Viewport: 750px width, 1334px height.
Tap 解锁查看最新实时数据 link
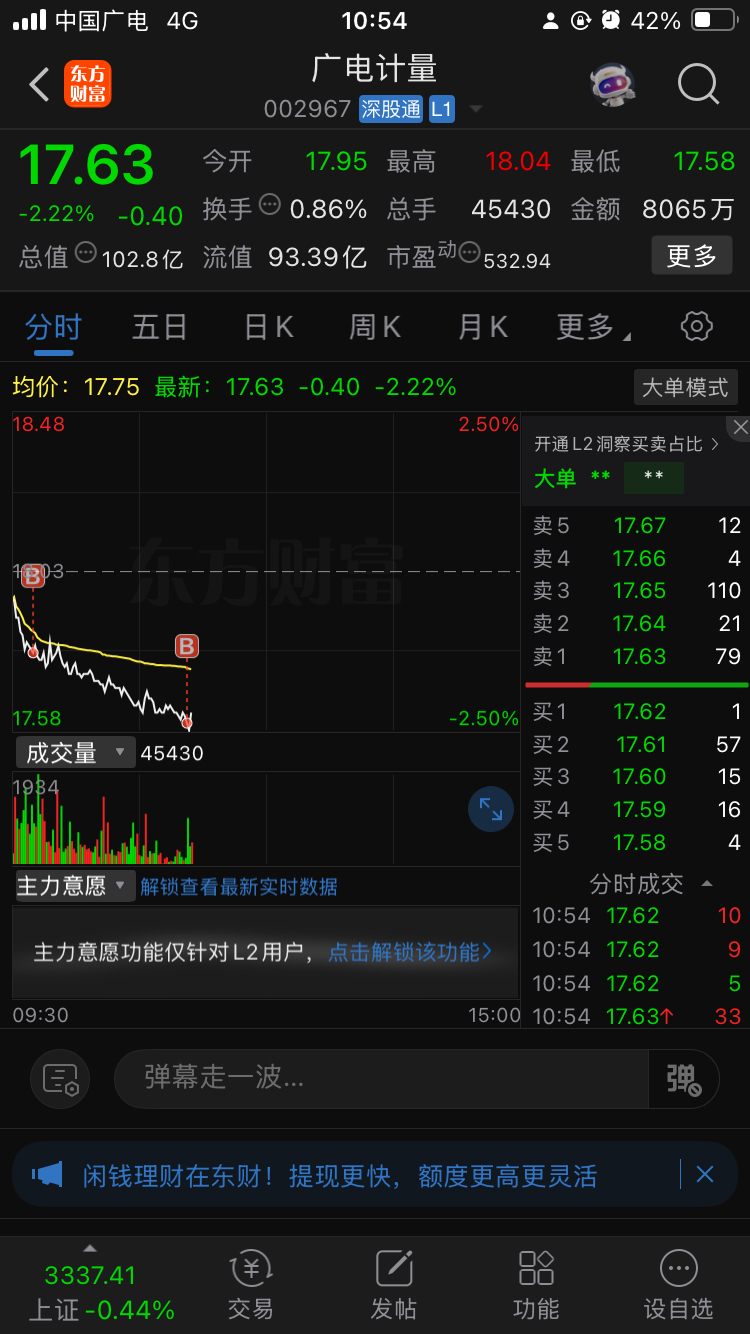239,887
